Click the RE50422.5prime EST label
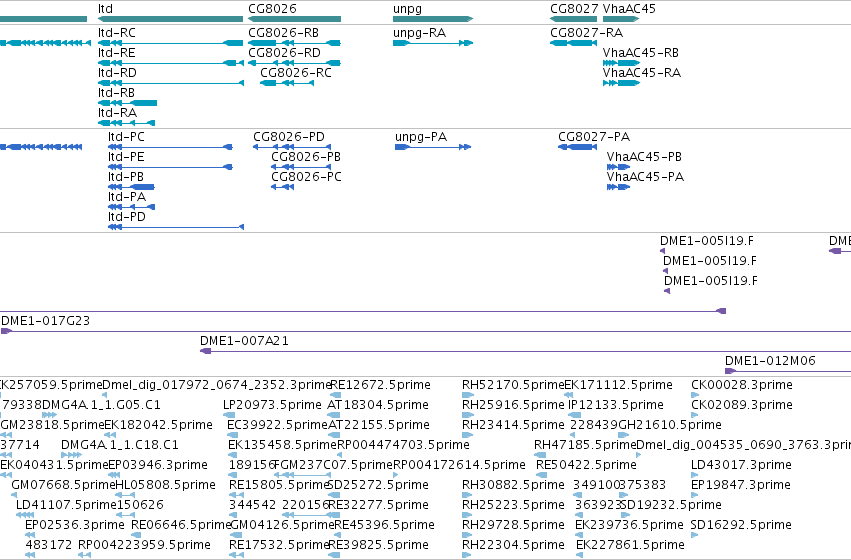851x560 pixels. (586, 465)
